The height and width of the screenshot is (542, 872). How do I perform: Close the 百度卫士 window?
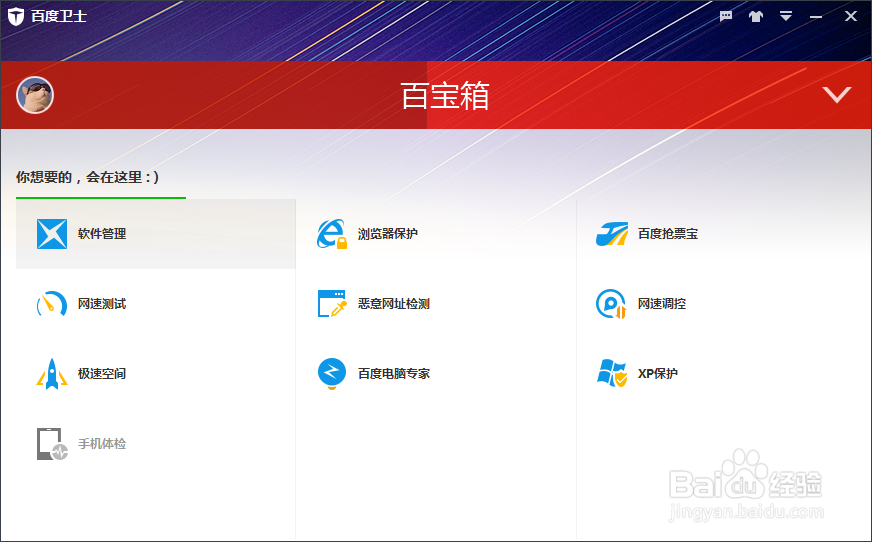pyautogui.click(x=851, y=16)
